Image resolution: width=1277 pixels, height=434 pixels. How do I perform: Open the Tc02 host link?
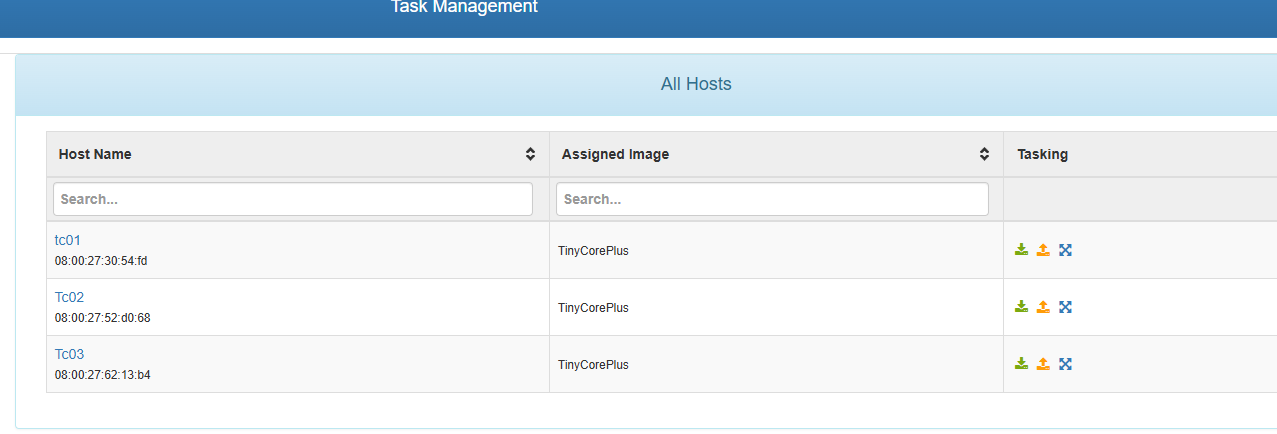[x=69, y=297]
